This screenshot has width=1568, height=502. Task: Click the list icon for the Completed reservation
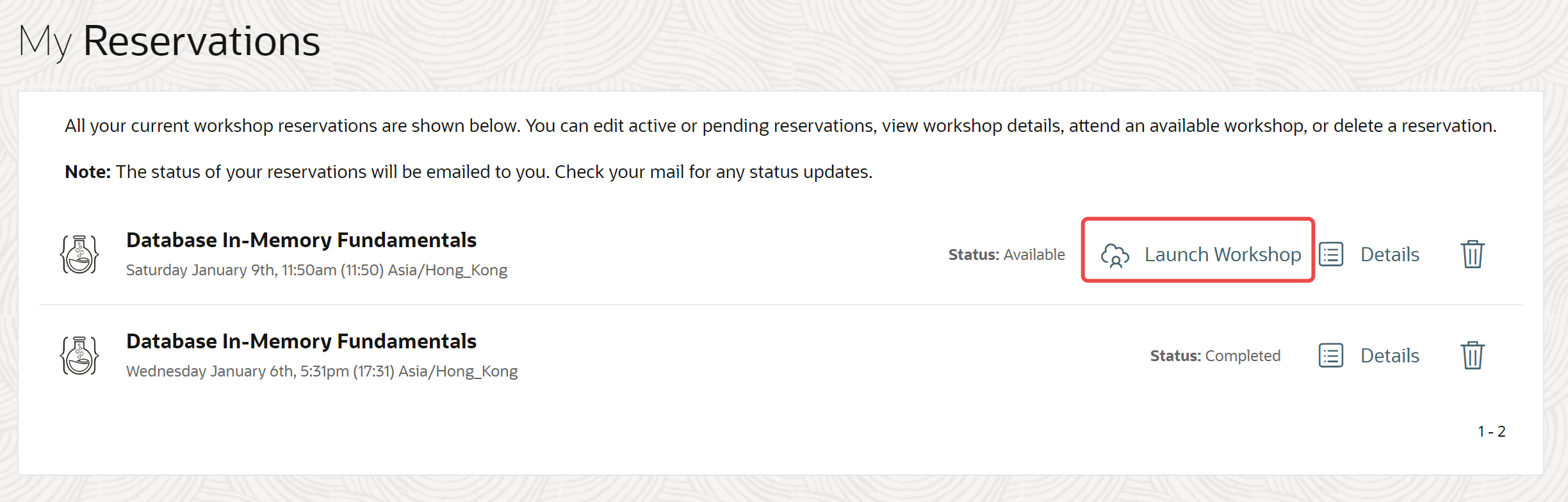click(1331, 355)
